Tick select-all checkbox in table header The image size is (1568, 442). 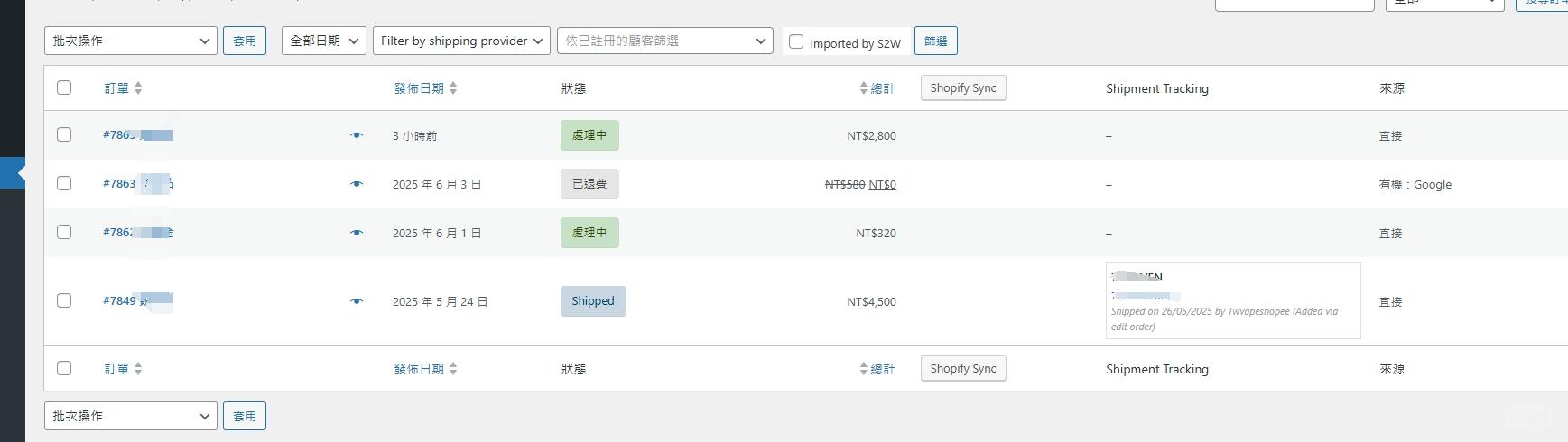tap(64, 87)
